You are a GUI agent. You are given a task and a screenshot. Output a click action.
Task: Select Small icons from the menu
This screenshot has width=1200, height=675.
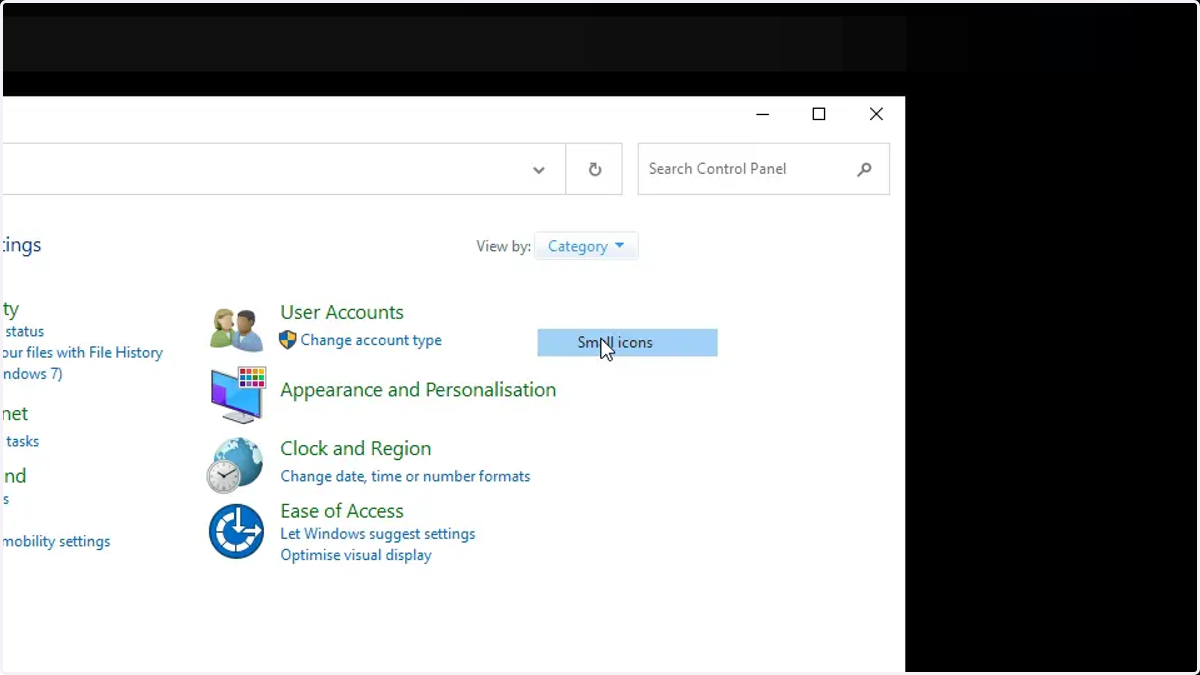click(x=627, y=342)
